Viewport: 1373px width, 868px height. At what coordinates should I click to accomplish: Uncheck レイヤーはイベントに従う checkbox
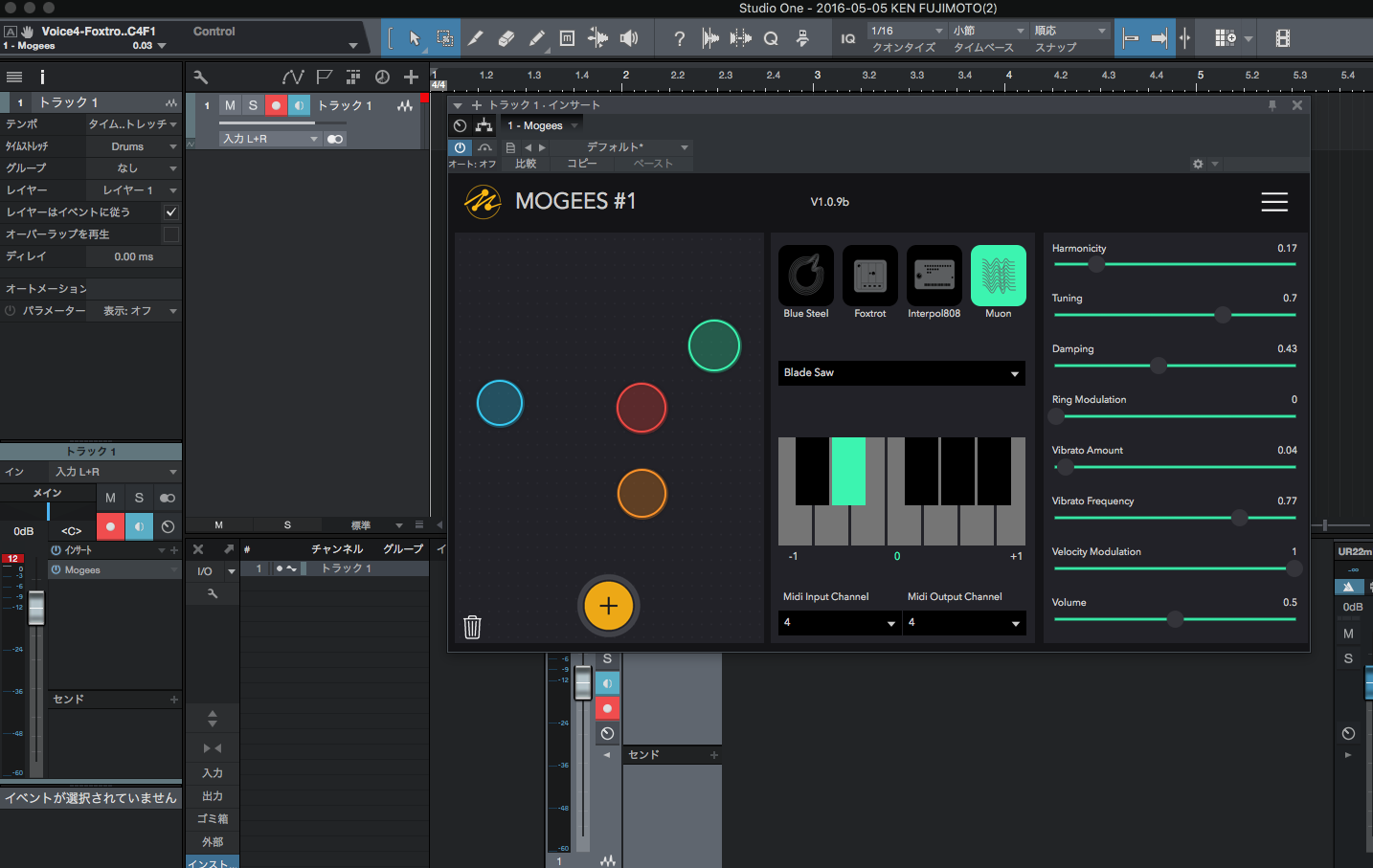(171, 212)
